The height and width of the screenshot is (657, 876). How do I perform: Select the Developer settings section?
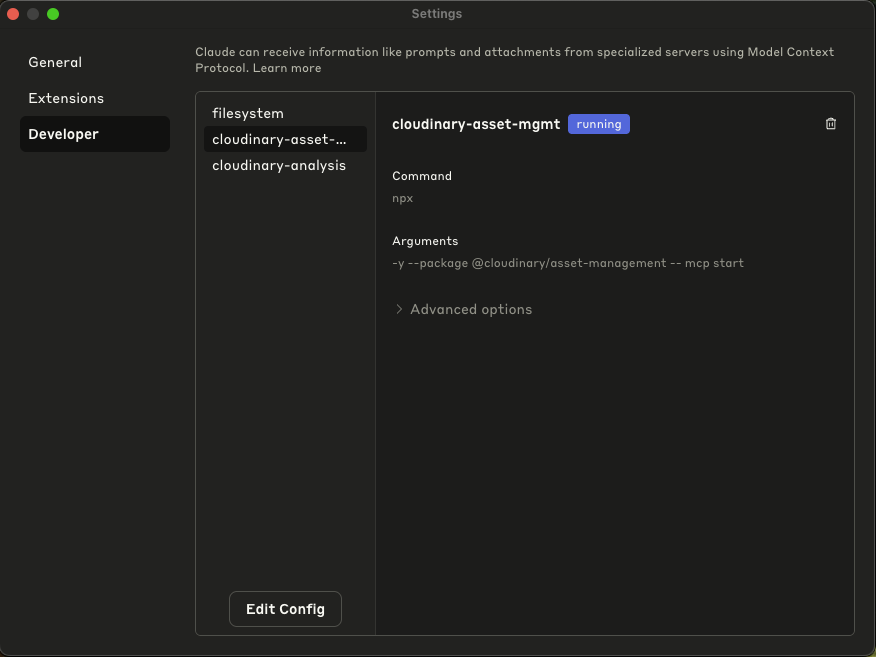(x=63, y=134)
